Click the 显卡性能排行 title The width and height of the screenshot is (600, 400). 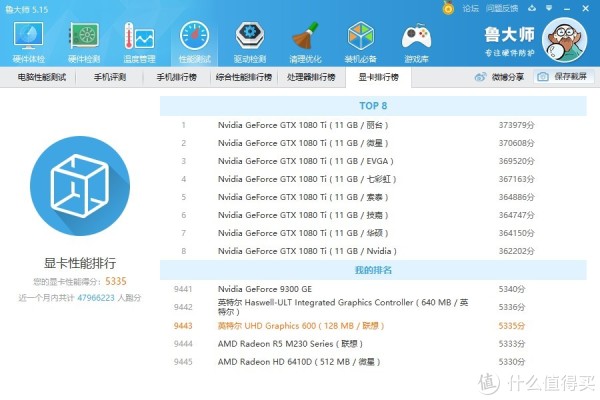[80, 263]
